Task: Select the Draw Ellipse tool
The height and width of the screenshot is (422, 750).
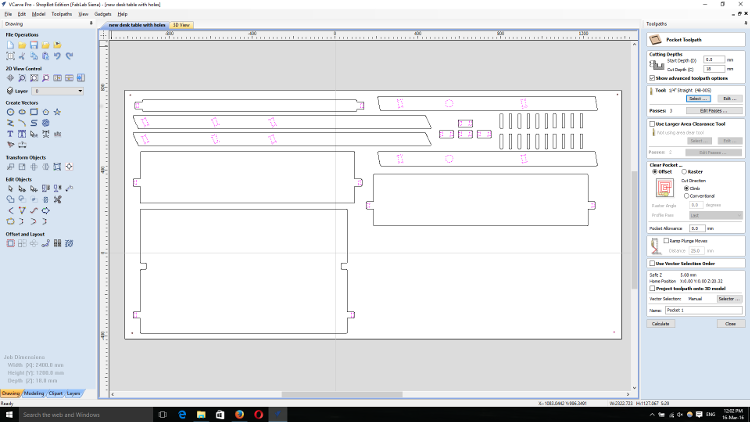Action: click(22, 112)
